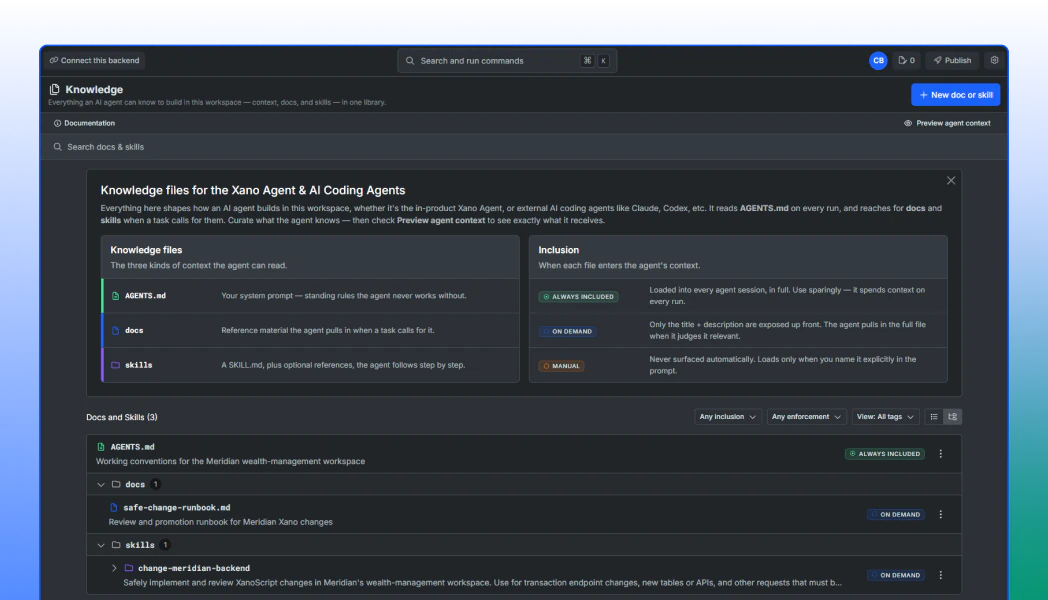1048x600 pixels.
Task: Open the settings gear in top bar
Action: click(x=994, y=60)
